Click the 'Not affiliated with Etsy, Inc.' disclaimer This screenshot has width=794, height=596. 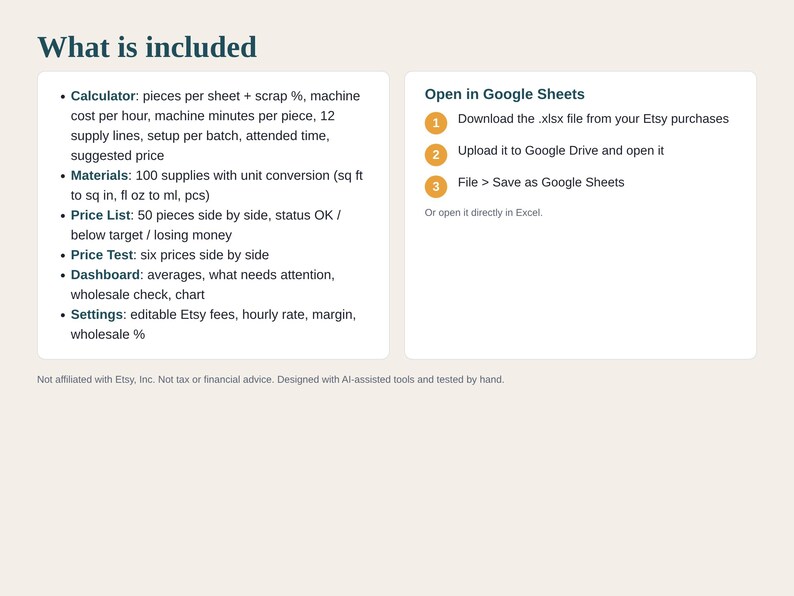tap(270, 379)
